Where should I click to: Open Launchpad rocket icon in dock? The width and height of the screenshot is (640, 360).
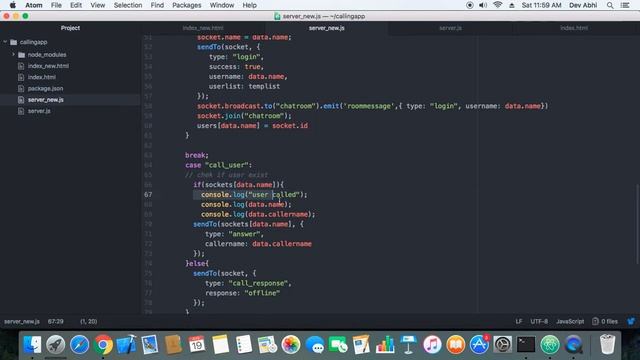point(56,345)
